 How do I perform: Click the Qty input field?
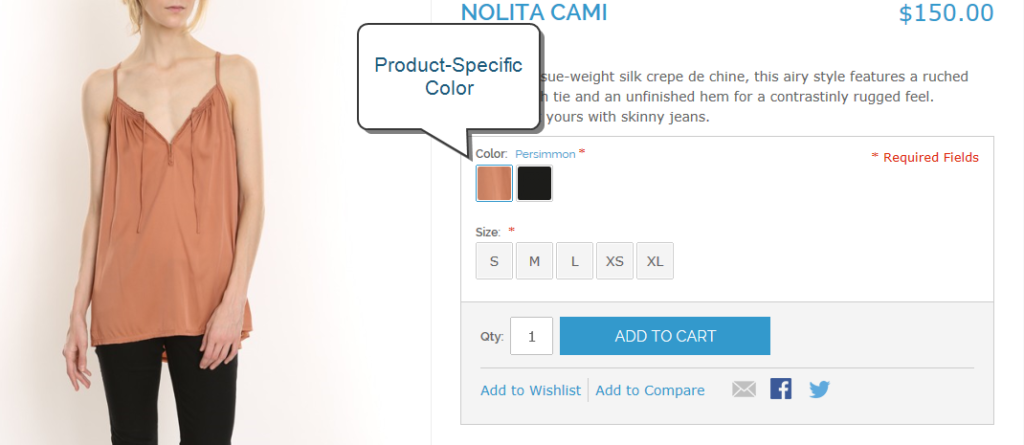click(532, 336)
